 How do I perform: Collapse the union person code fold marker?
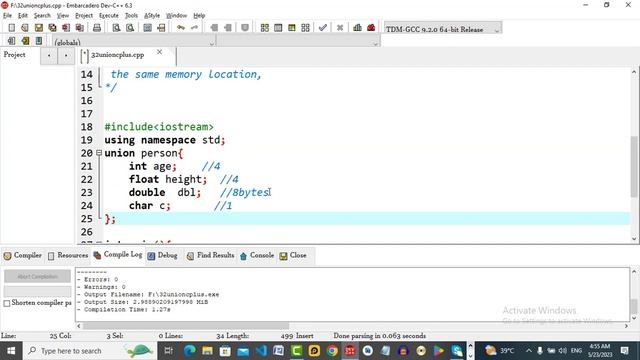click(x=99, y=153)
